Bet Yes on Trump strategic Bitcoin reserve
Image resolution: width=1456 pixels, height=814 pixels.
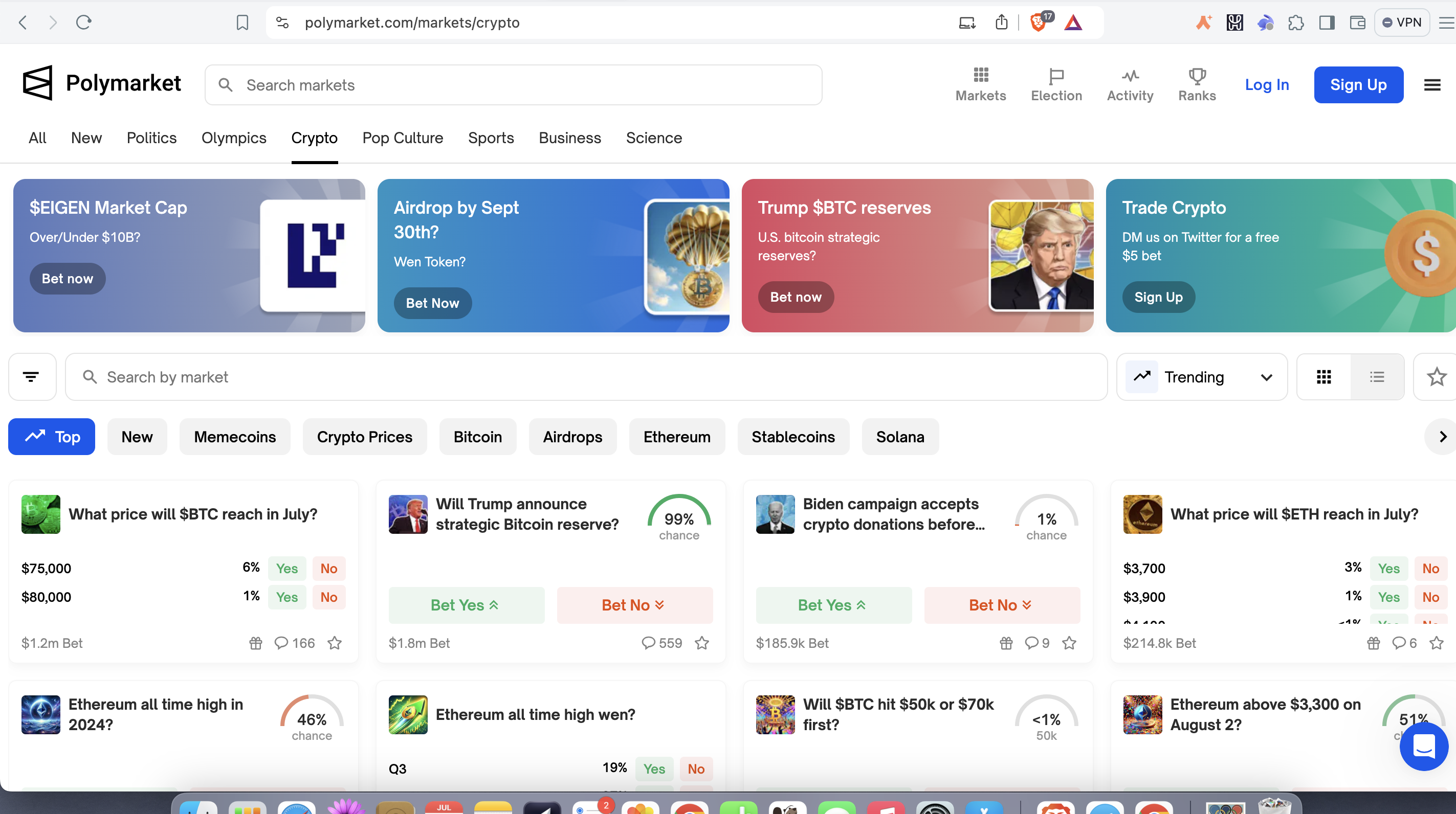[466, 605]
